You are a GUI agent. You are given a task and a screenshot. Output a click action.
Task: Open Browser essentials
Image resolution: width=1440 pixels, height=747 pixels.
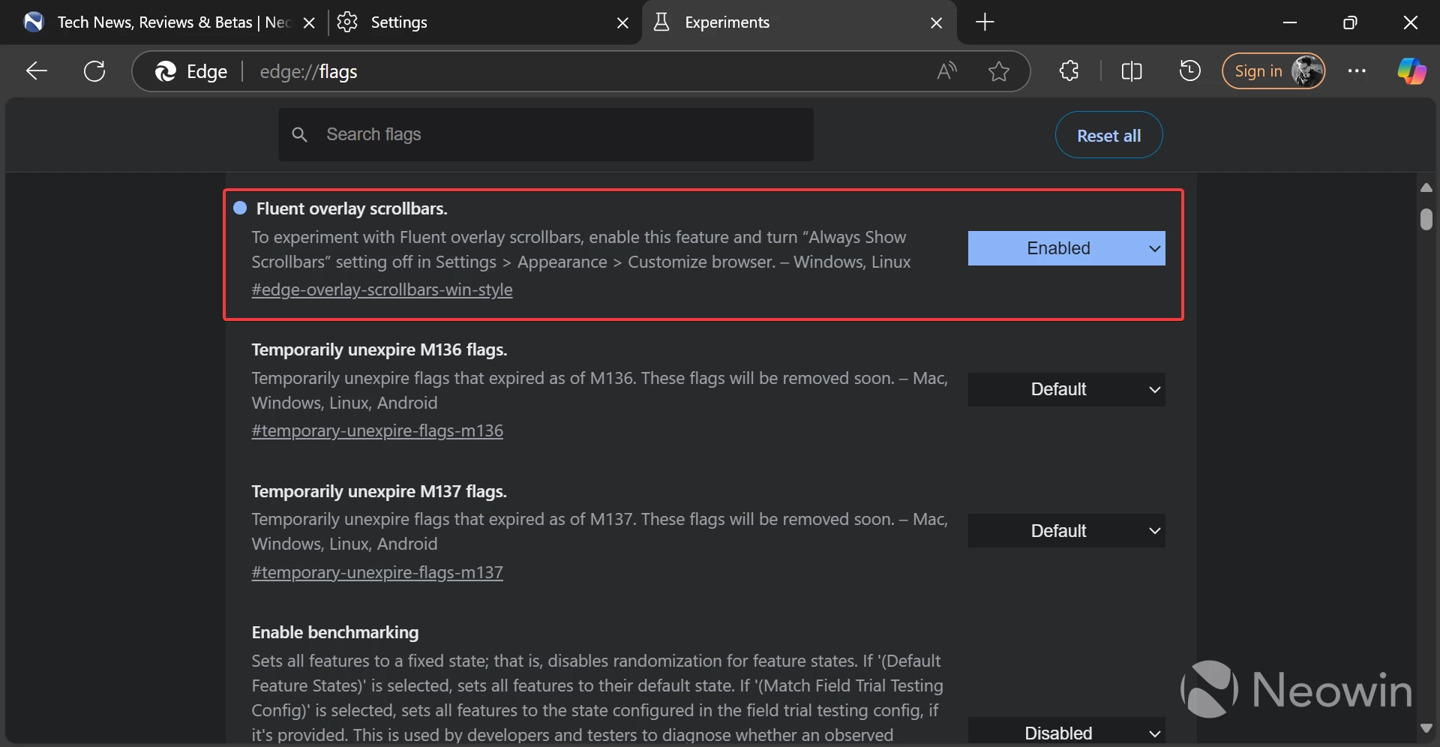tap(1069, 71)
